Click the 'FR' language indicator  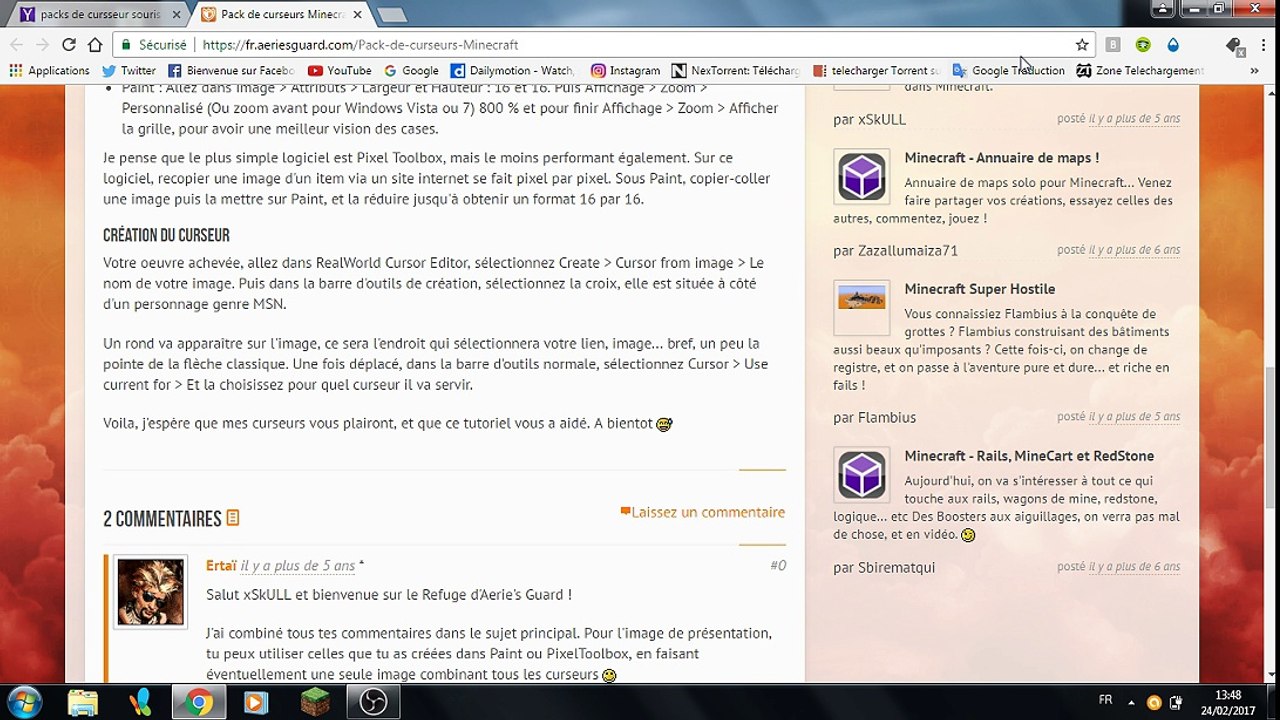(x=1105, y=700)
